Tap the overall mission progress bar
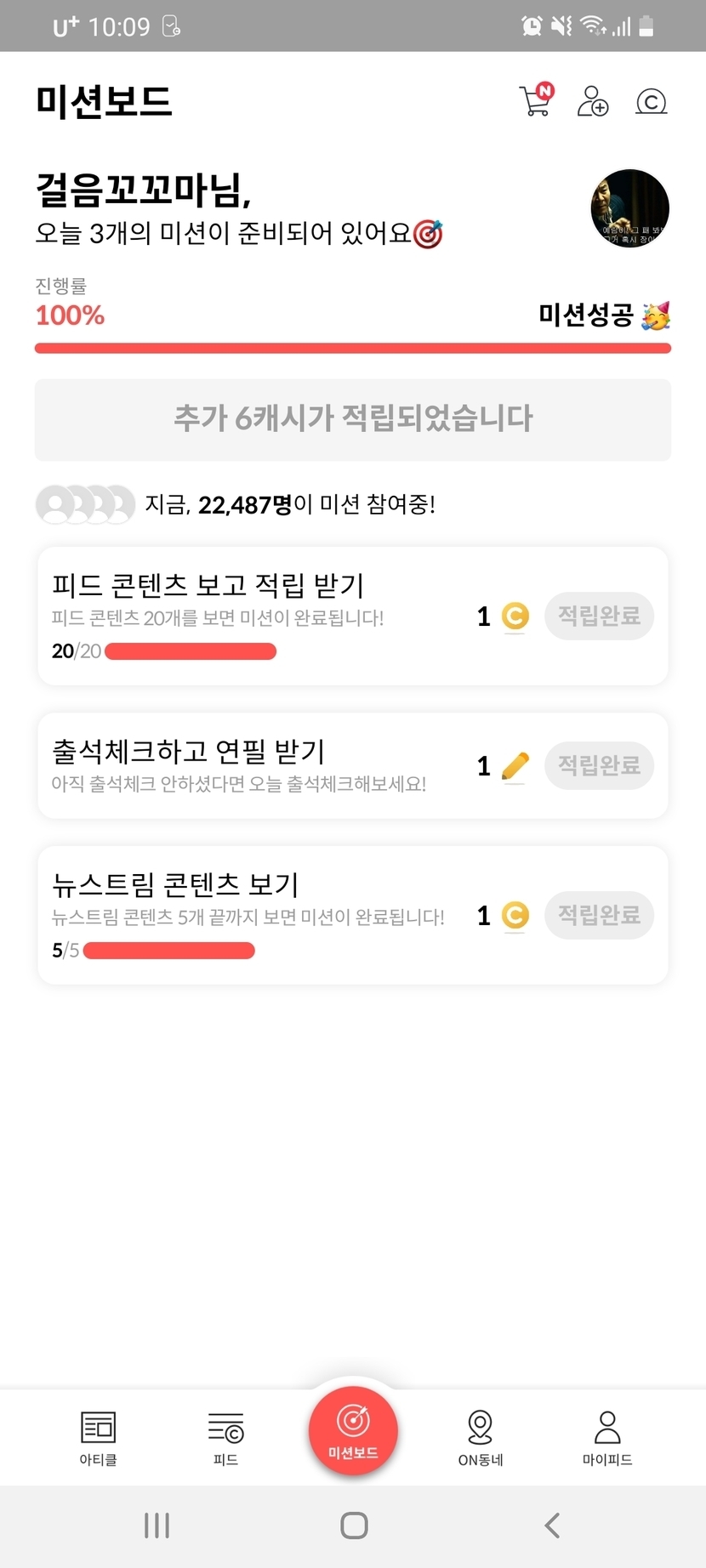This screenshot has height=1568, width=706. 353,348
